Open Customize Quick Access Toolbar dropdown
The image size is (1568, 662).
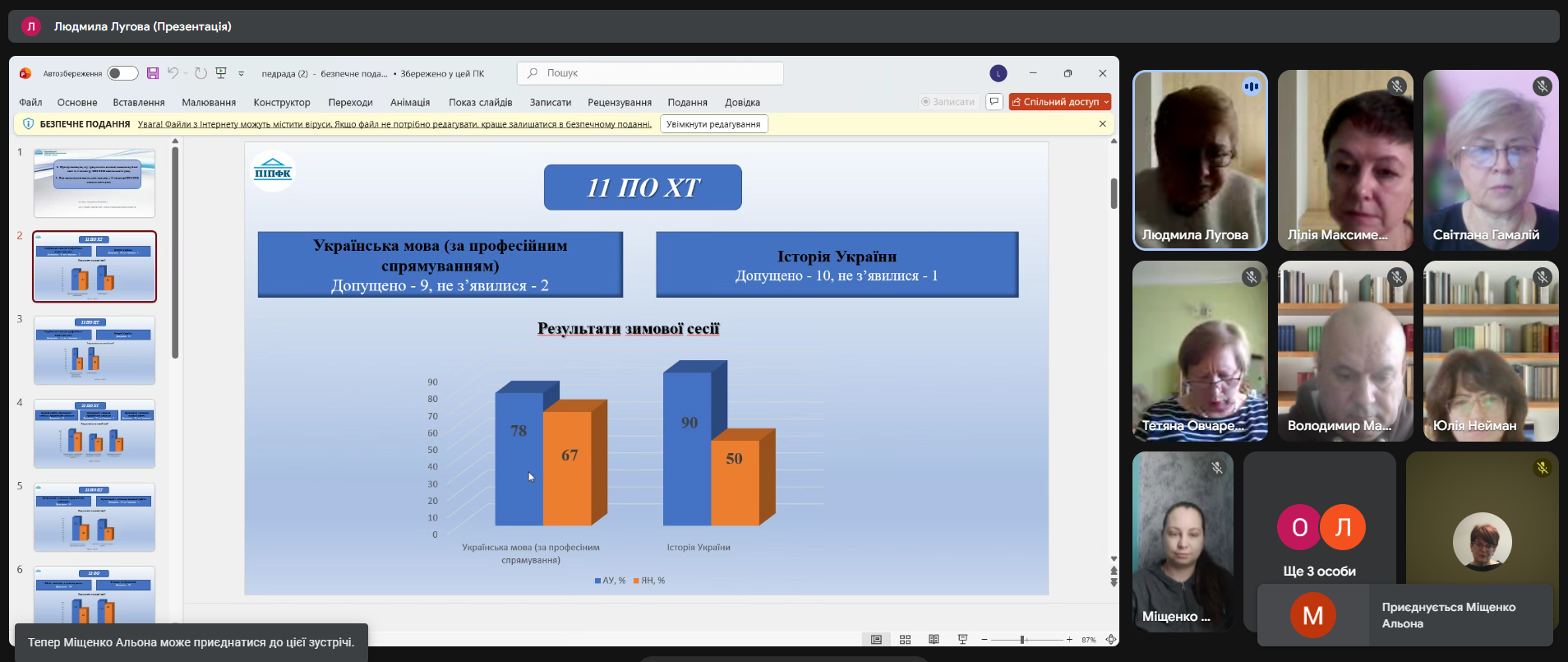[x=241, y=74]
